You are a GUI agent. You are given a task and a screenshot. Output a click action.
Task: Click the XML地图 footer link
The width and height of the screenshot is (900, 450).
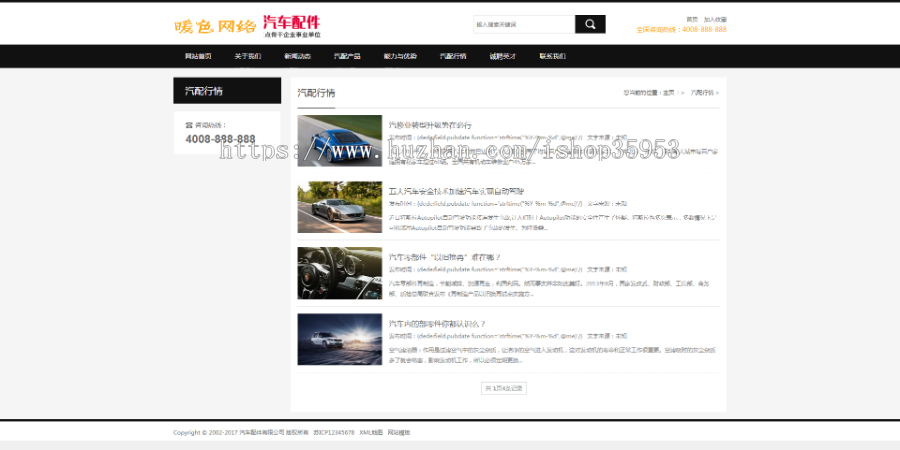(371, 433)
